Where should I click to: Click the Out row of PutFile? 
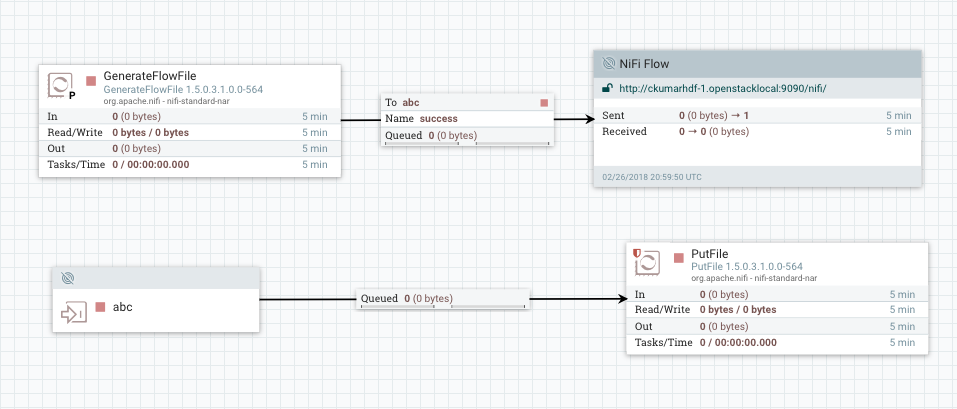coord(777,326)
